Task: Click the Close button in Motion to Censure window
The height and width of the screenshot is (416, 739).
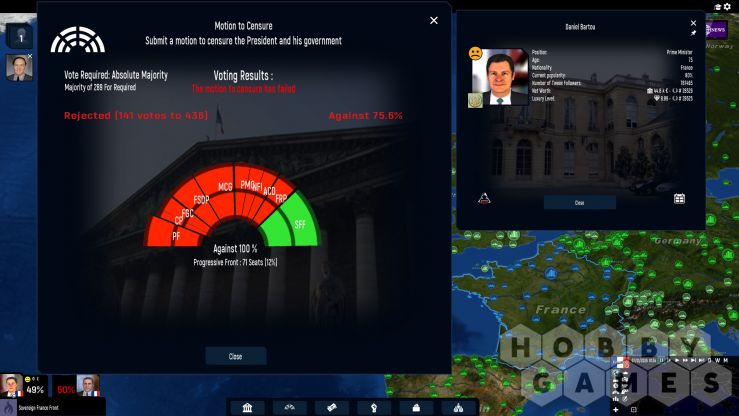Action: coord(236,356)
